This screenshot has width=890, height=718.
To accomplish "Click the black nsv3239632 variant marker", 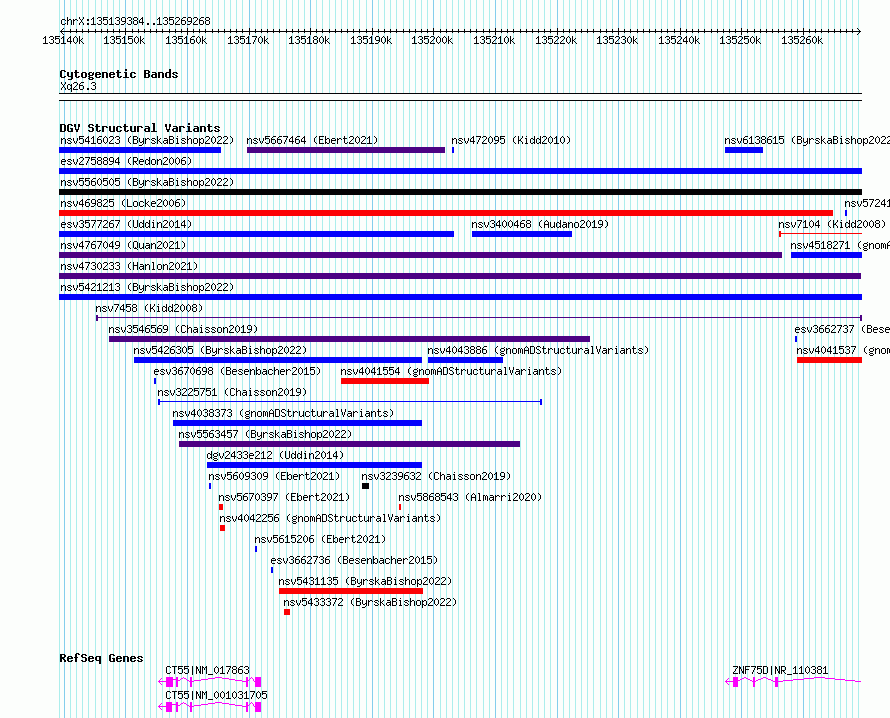I will click(366, 486).
